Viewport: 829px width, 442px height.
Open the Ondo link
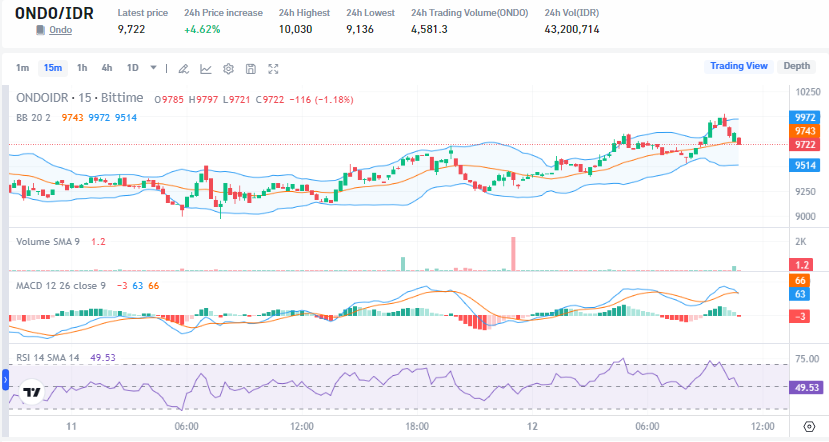pos(60,30)
